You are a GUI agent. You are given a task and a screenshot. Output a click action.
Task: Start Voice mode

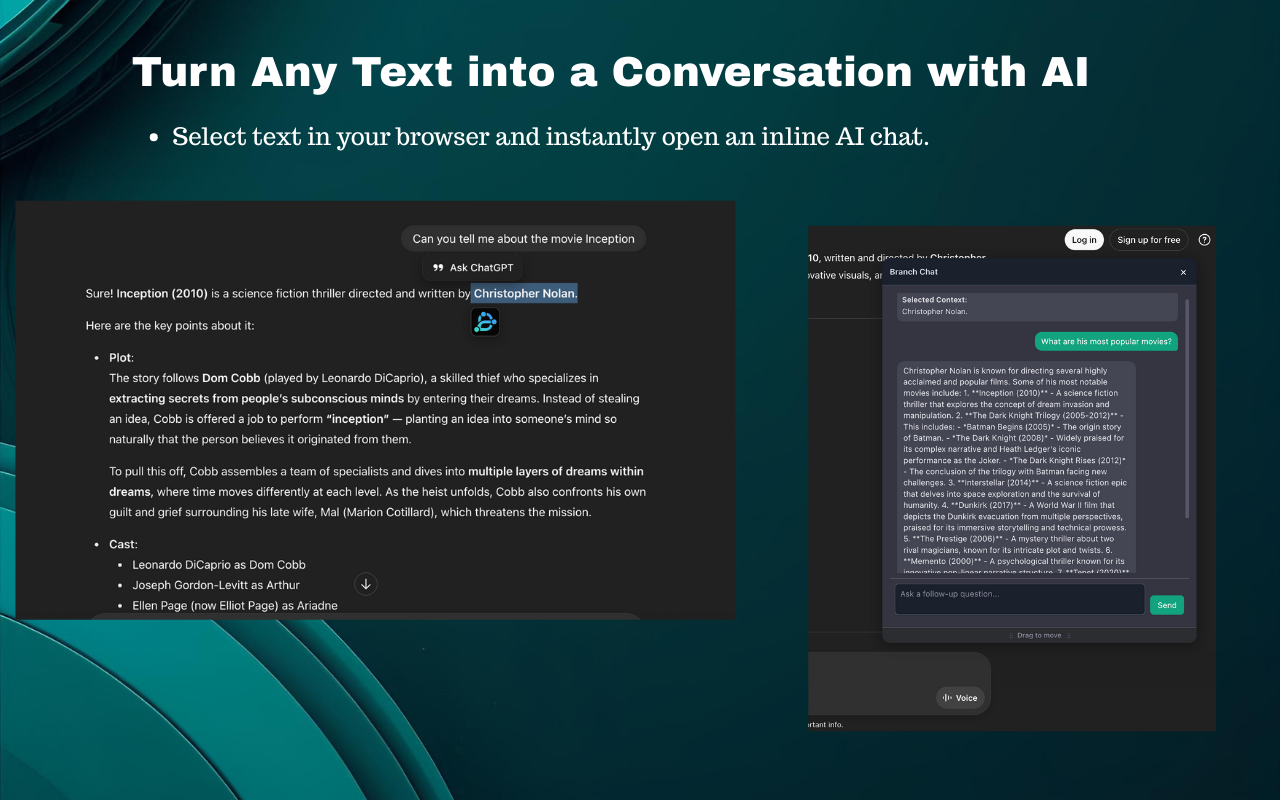[960, 698]
